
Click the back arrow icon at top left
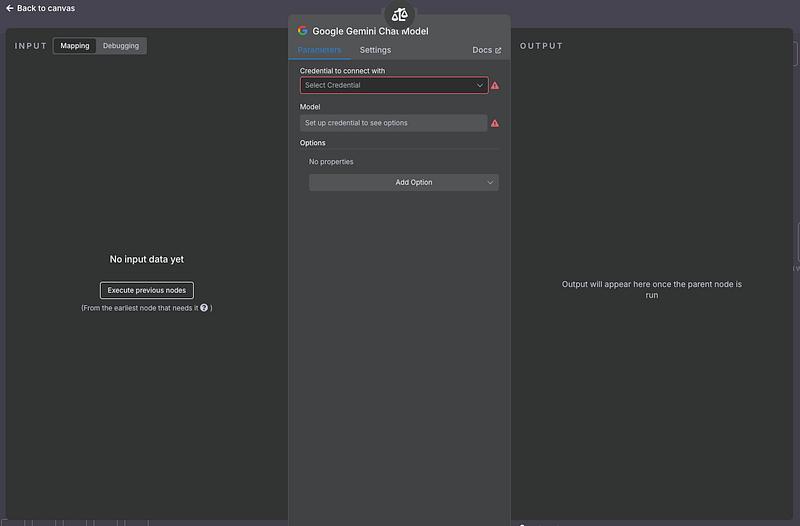pyautogui.click(x=10, y=8)
